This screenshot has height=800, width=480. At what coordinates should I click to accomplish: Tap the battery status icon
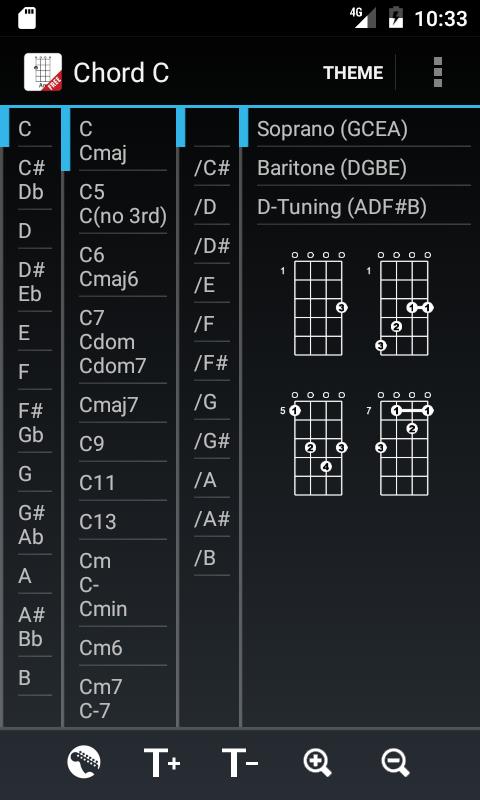395,17
